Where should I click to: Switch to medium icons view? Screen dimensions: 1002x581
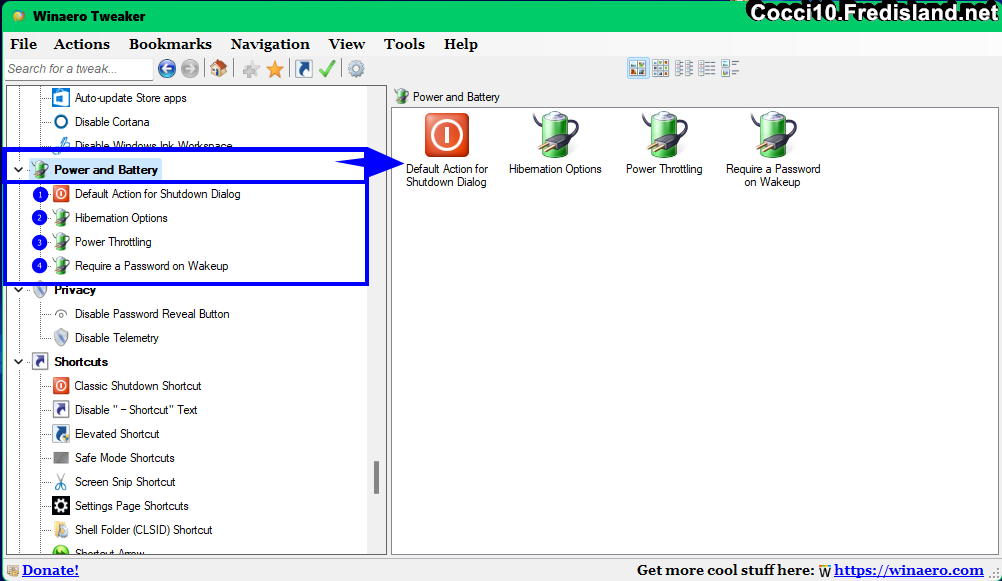point(661,68)
